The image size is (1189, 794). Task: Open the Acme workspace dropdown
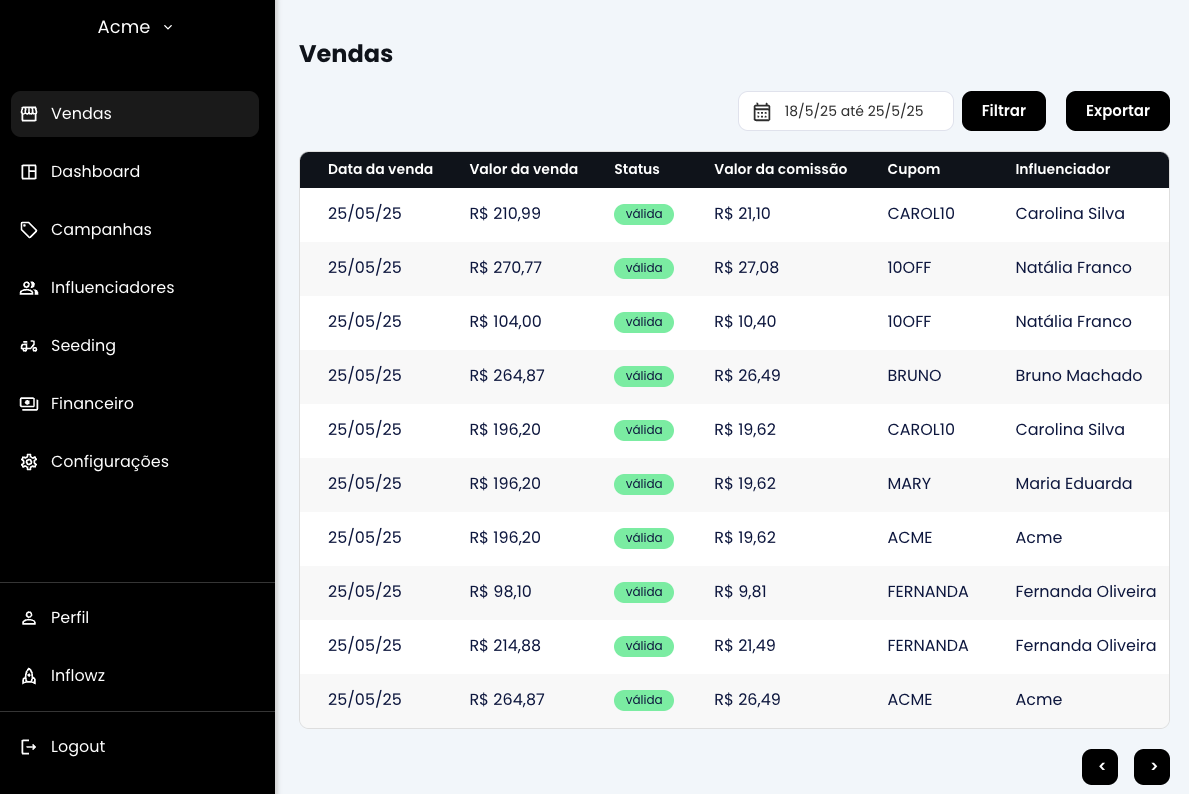[136, 27]
